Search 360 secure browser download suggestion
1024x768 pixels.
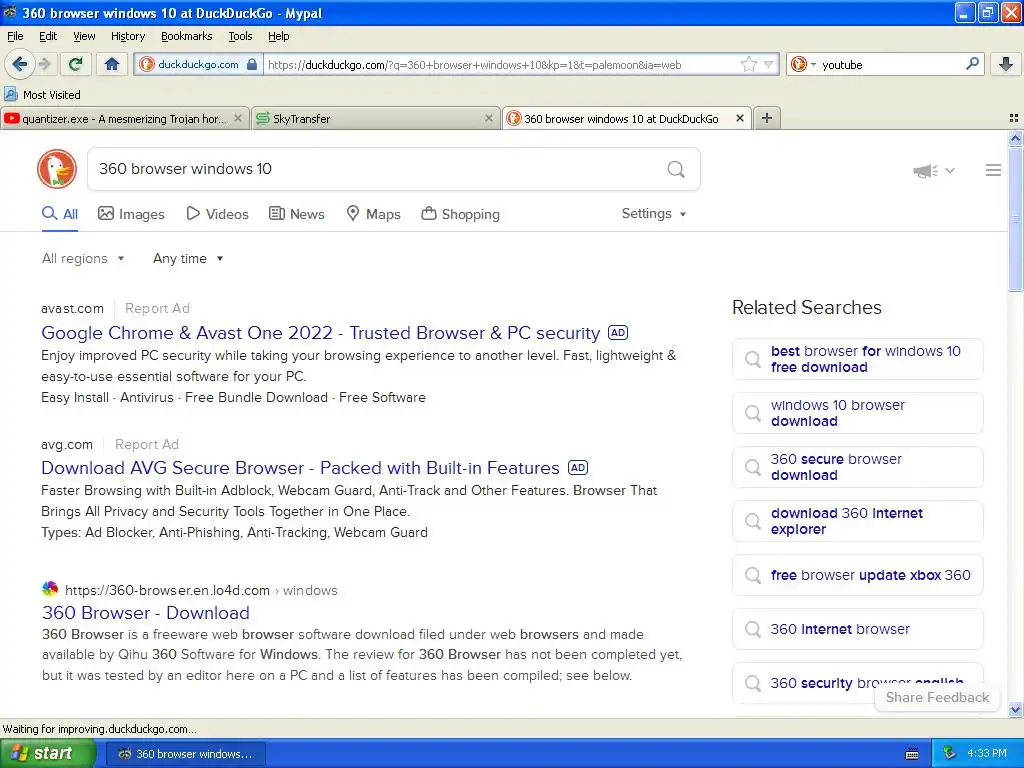point(857,468)
